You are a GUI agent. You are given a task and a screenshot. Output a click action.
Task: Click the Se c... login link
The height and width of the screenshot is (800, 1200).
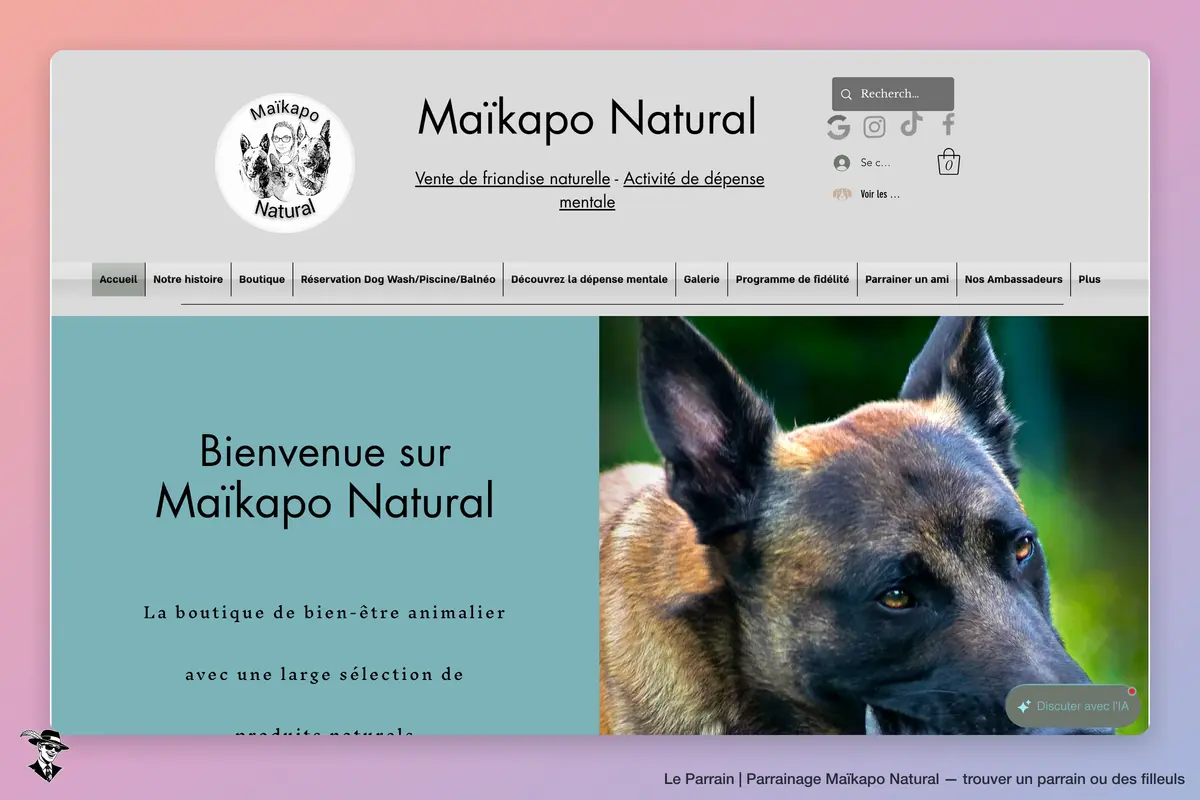click(876, 163)
